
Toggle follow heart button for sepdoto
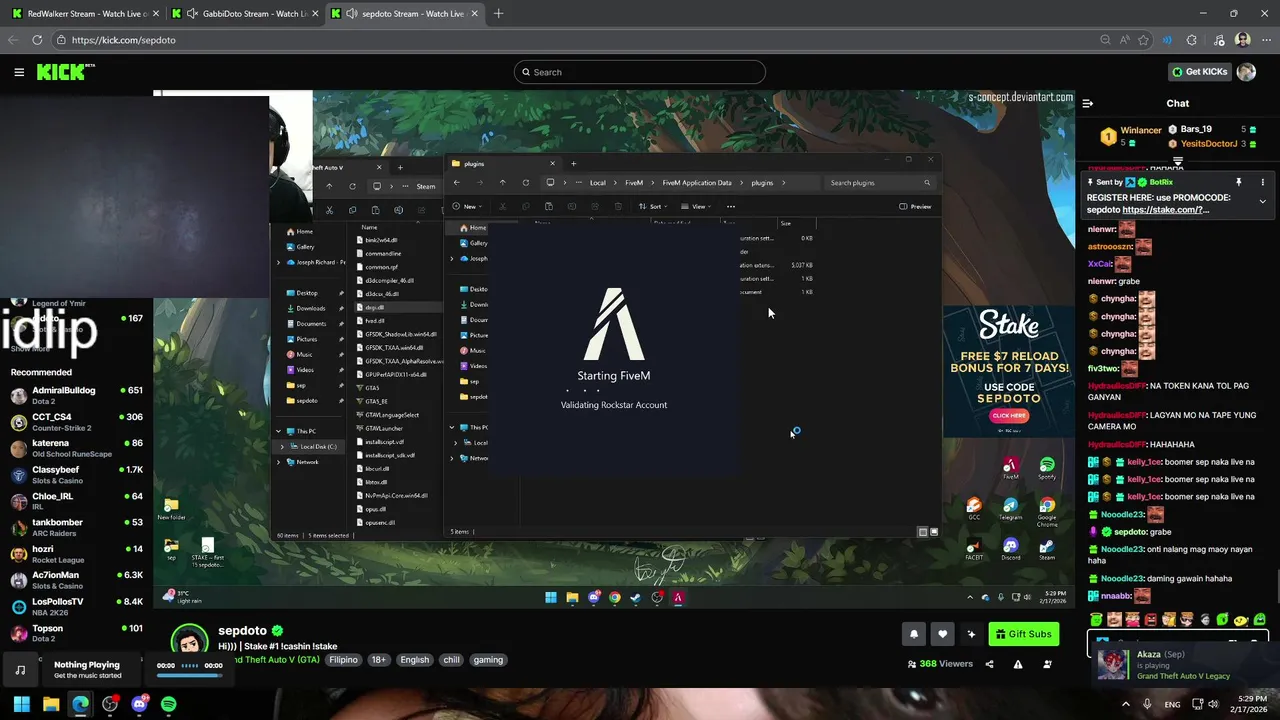(x=942, y=634)
